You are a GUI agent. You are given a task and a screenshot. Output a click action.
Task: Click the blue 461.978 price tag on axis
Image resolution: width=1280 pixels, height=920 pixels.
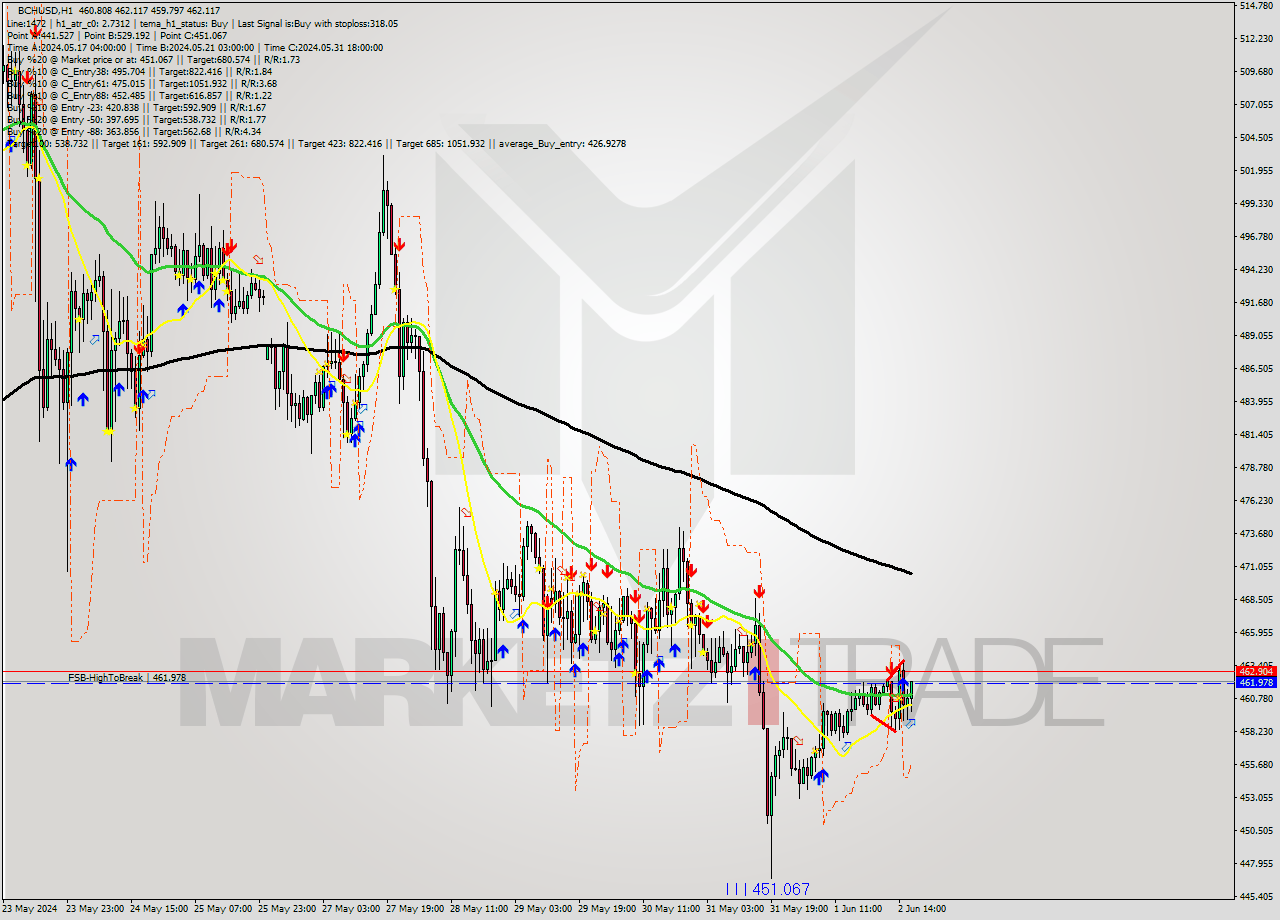tap(1256, 682)
